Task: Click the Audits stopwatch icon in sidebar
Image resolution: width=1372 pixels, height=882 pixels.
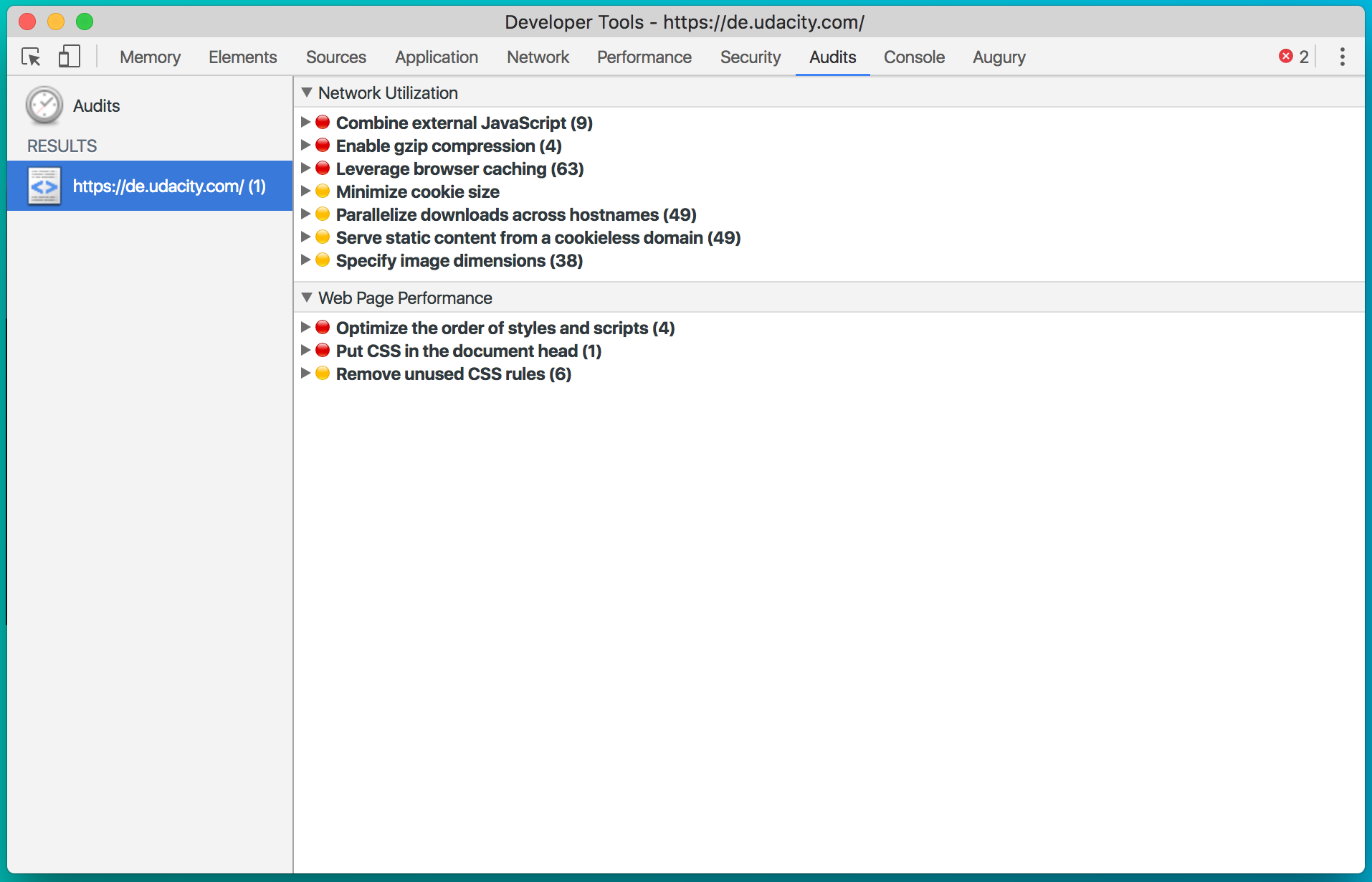Action: (x=44, y=105)
